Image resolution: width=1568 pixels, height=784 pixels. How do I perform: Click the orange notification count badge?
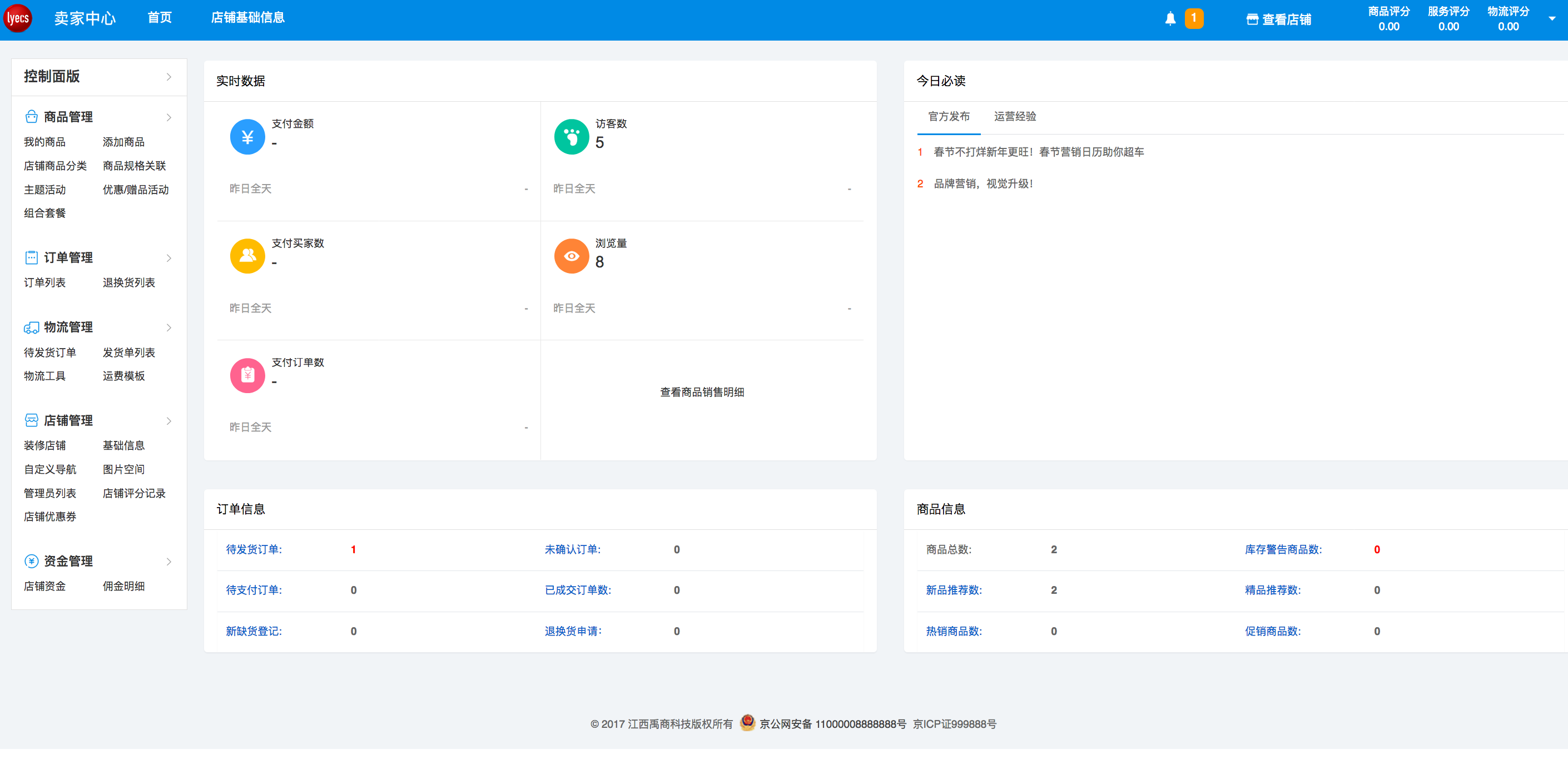[1194, 18]
